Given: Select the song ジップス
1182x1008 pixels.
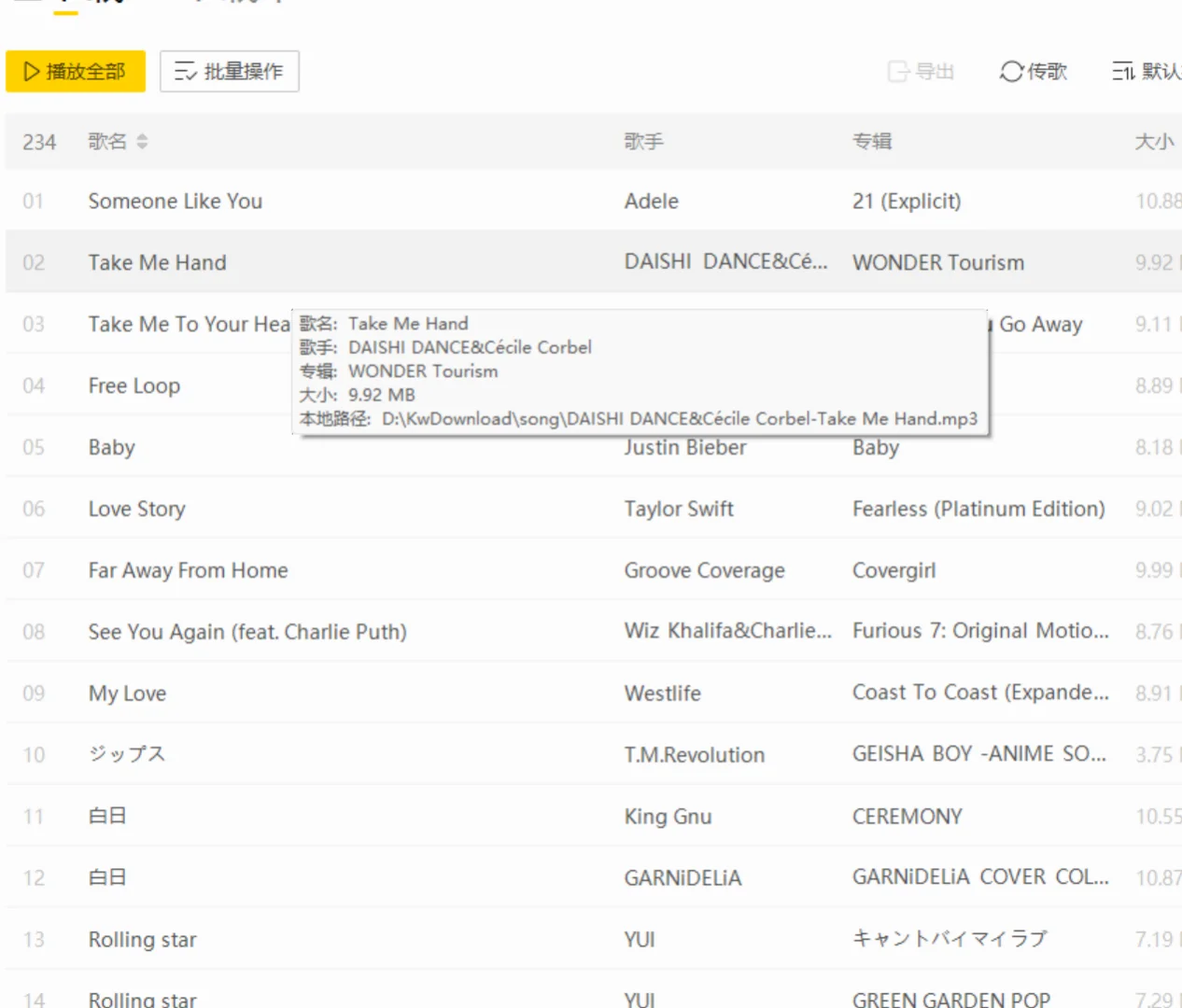Looking at the screenshot, I should click(x=127, y=754).
